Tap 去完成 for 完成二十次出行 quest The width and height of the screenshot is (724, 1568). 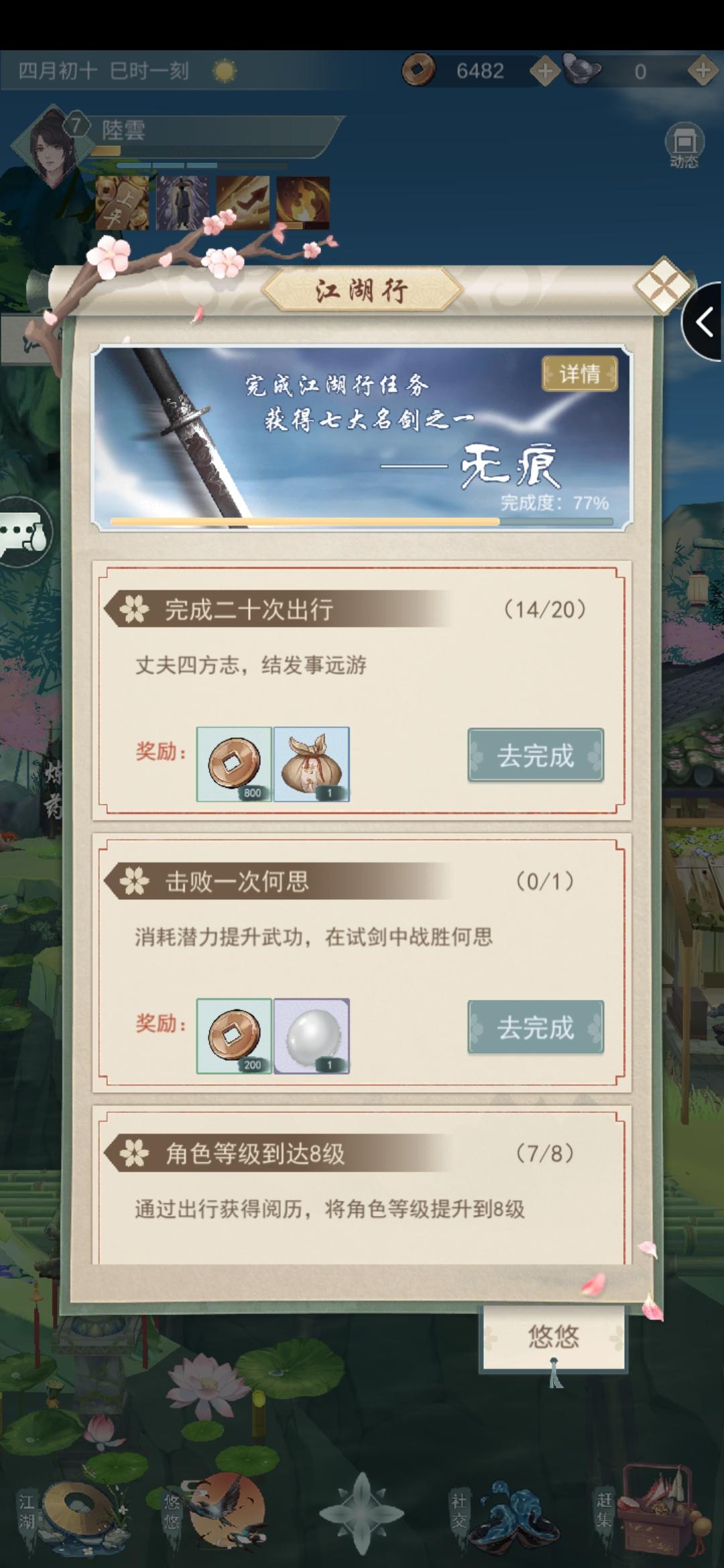pos(536,755)
